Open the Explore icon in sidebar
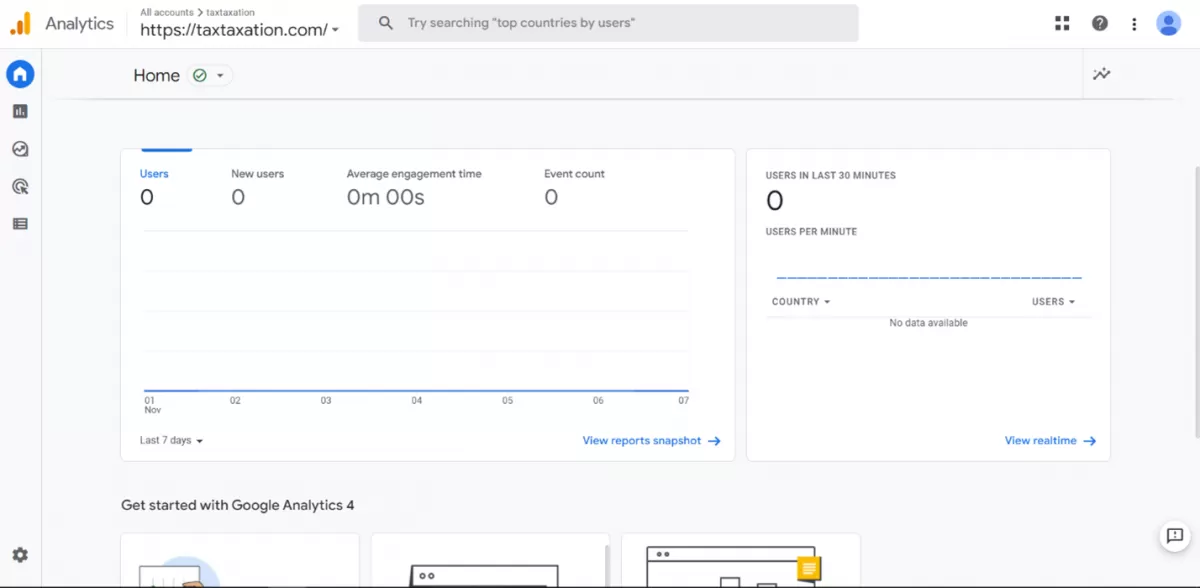This screenshot has width=1200, height=588. pyautogui.click(x=20, y=149)
